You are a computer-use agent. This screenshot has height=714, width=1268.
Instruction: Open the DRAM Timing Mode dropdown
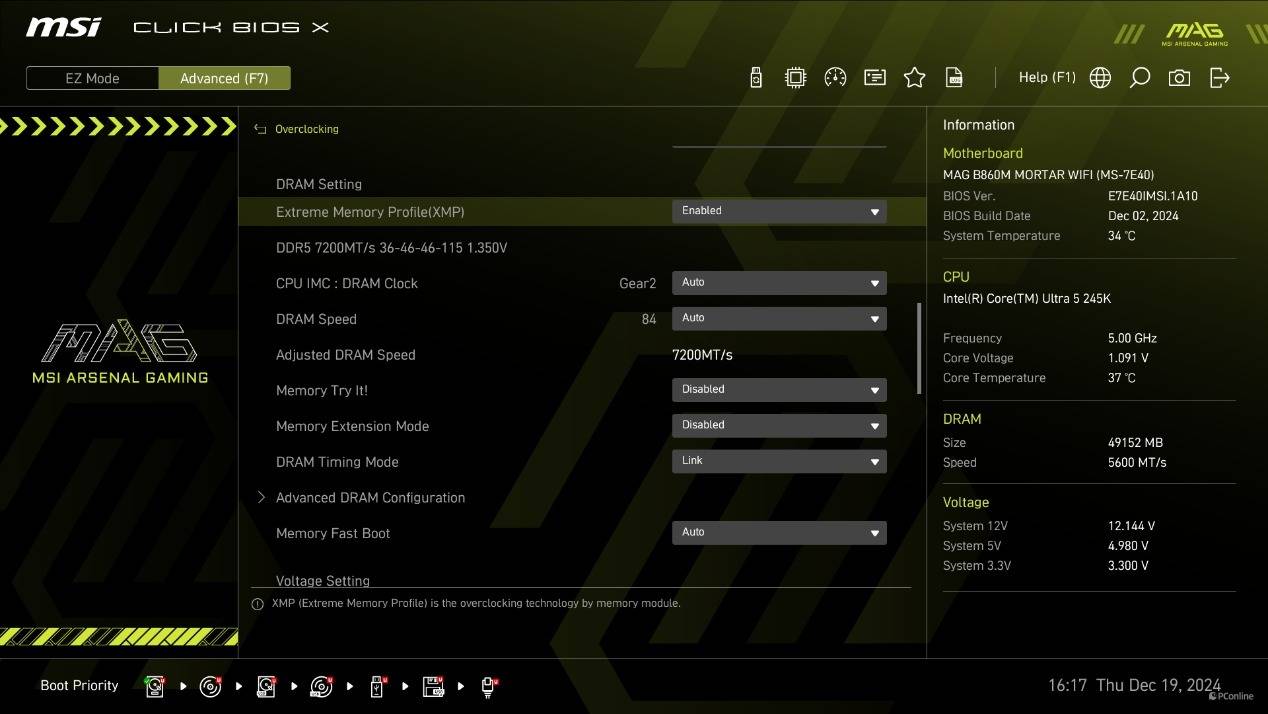pyautogui.click(x=778, y=461)
